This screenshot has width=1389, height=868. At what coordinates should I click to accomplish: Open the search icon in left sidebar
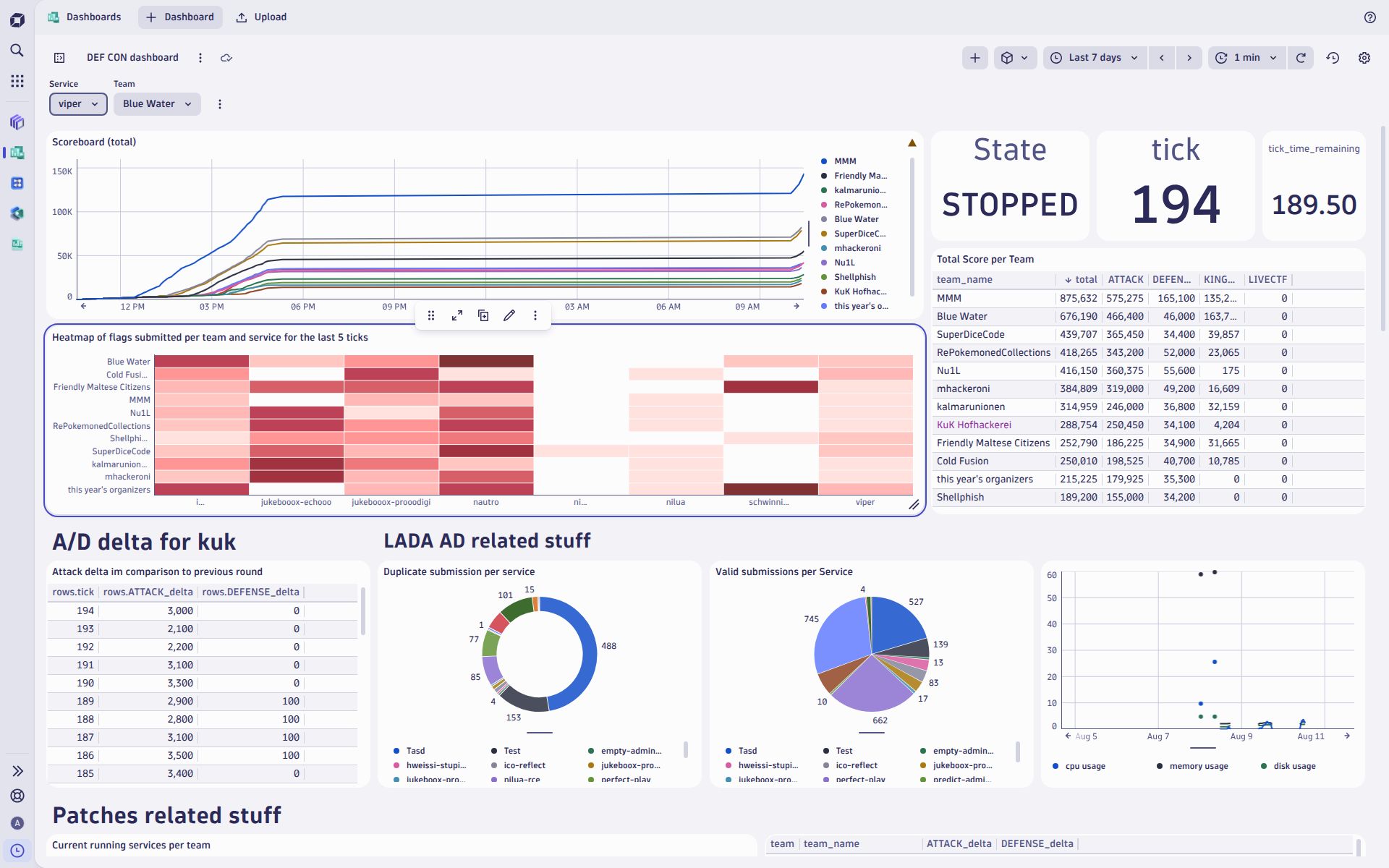coord(17,51)
